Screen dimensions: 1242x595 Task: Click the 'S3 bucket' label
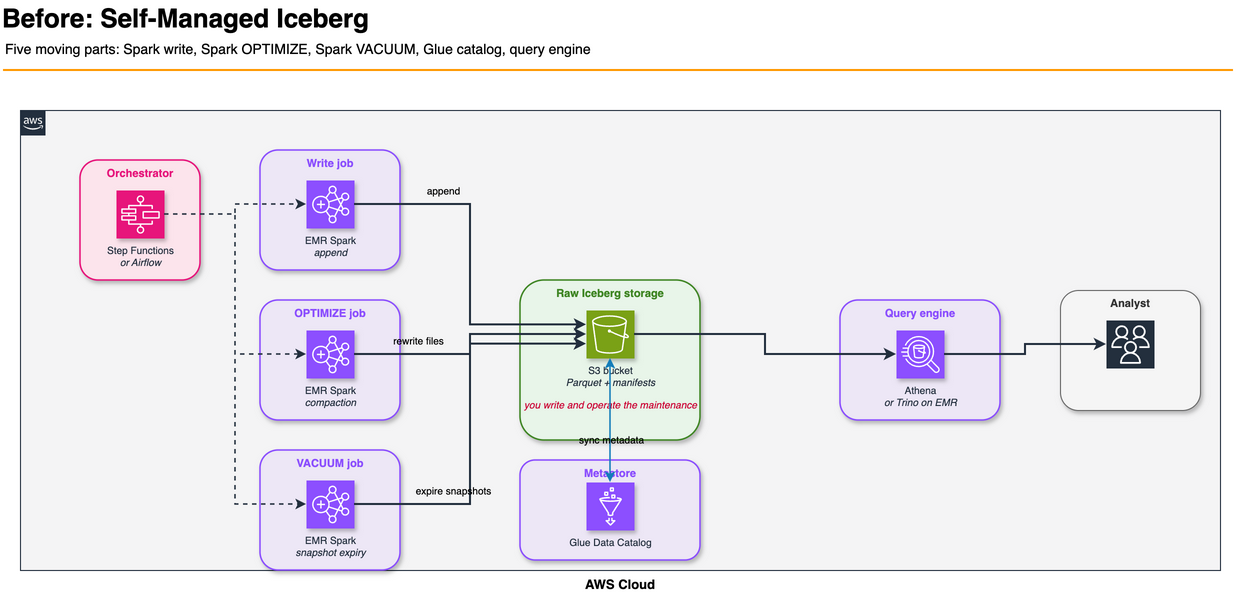pyautogui.click(x=610, y=371)
